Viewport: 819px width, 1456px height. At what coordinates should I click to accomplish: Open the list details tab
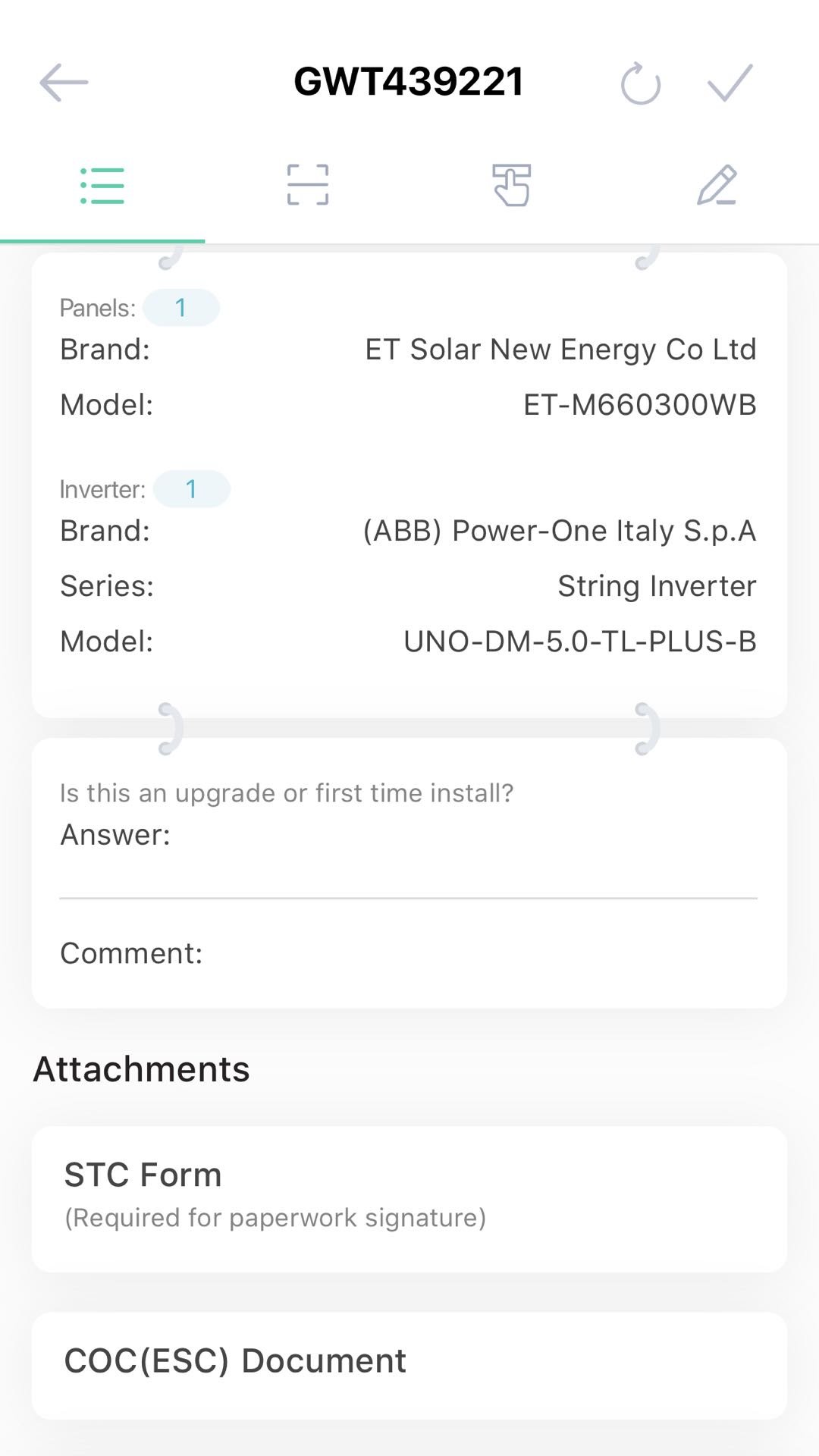pos(102,186)
